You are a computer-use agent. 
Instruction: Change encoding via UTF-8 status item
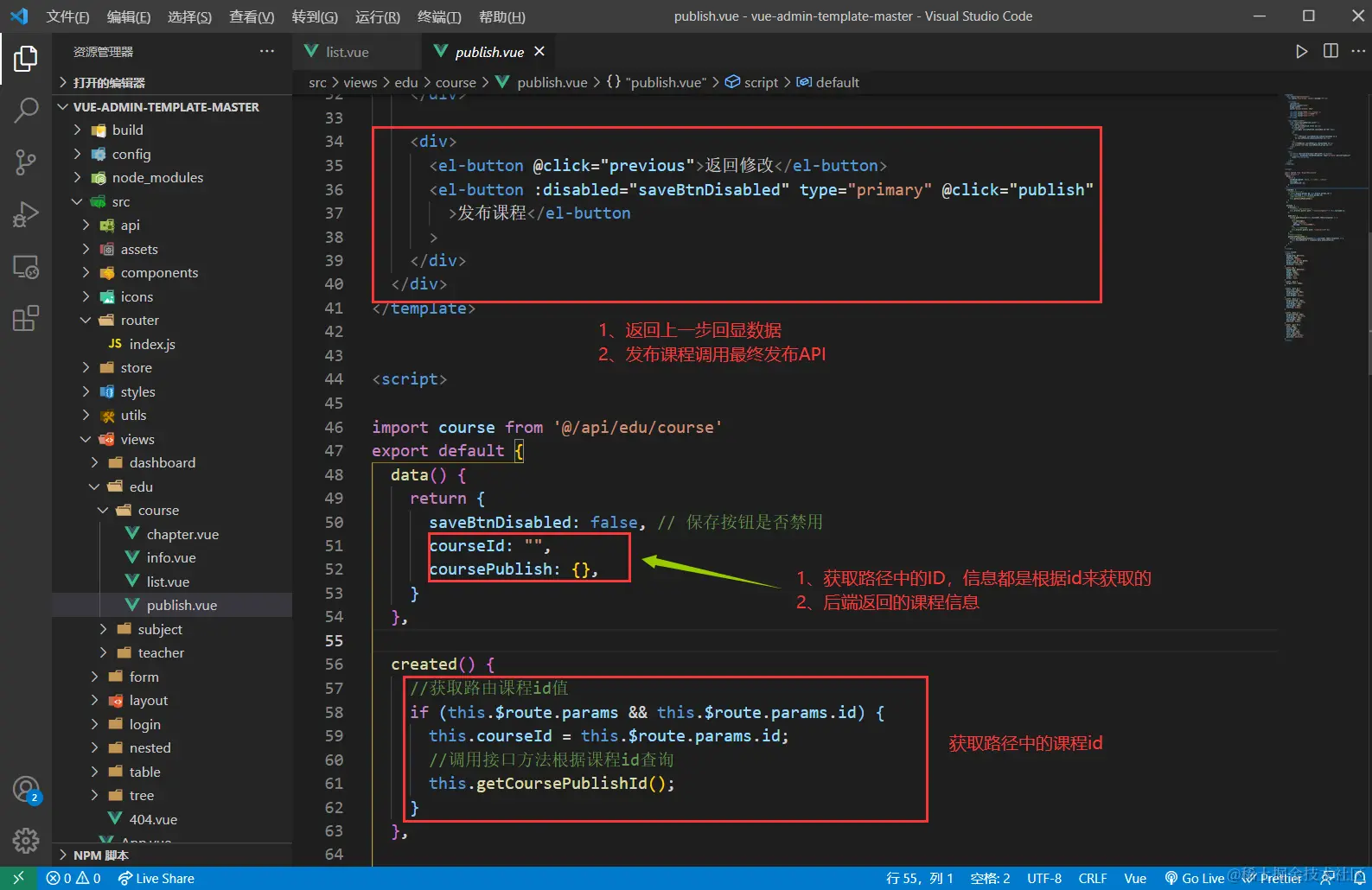[1044, 878]
